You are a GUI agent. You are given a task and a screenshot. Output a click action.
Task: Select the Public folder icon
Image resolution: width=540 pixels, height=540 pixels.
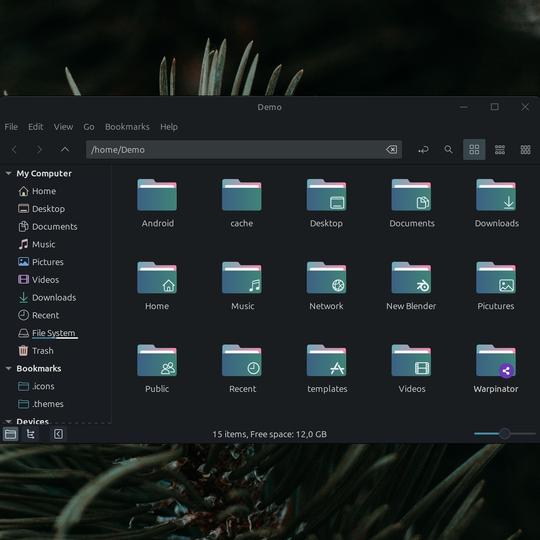(157, 360)
